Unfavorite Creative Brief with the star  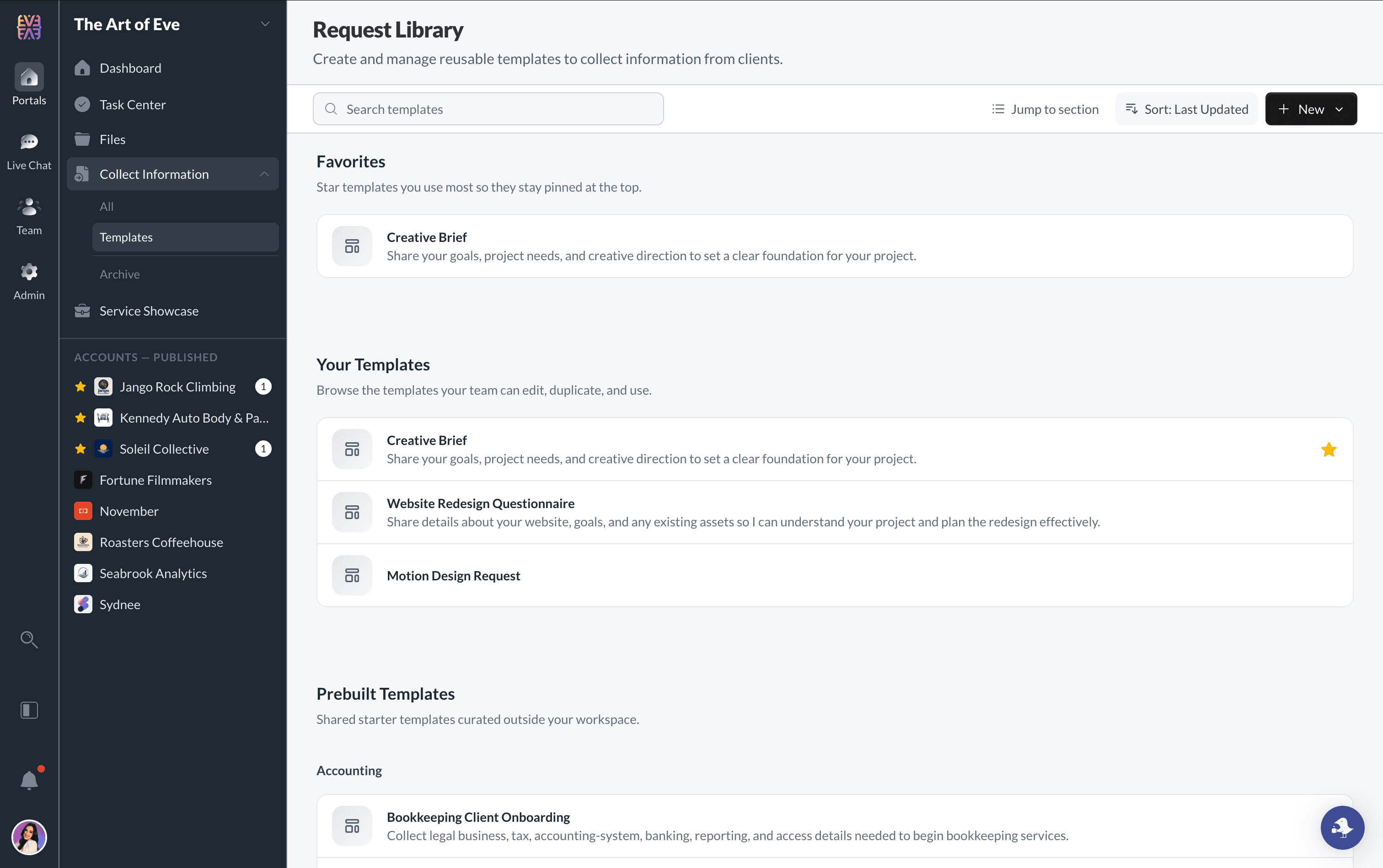coord(1329,450)
